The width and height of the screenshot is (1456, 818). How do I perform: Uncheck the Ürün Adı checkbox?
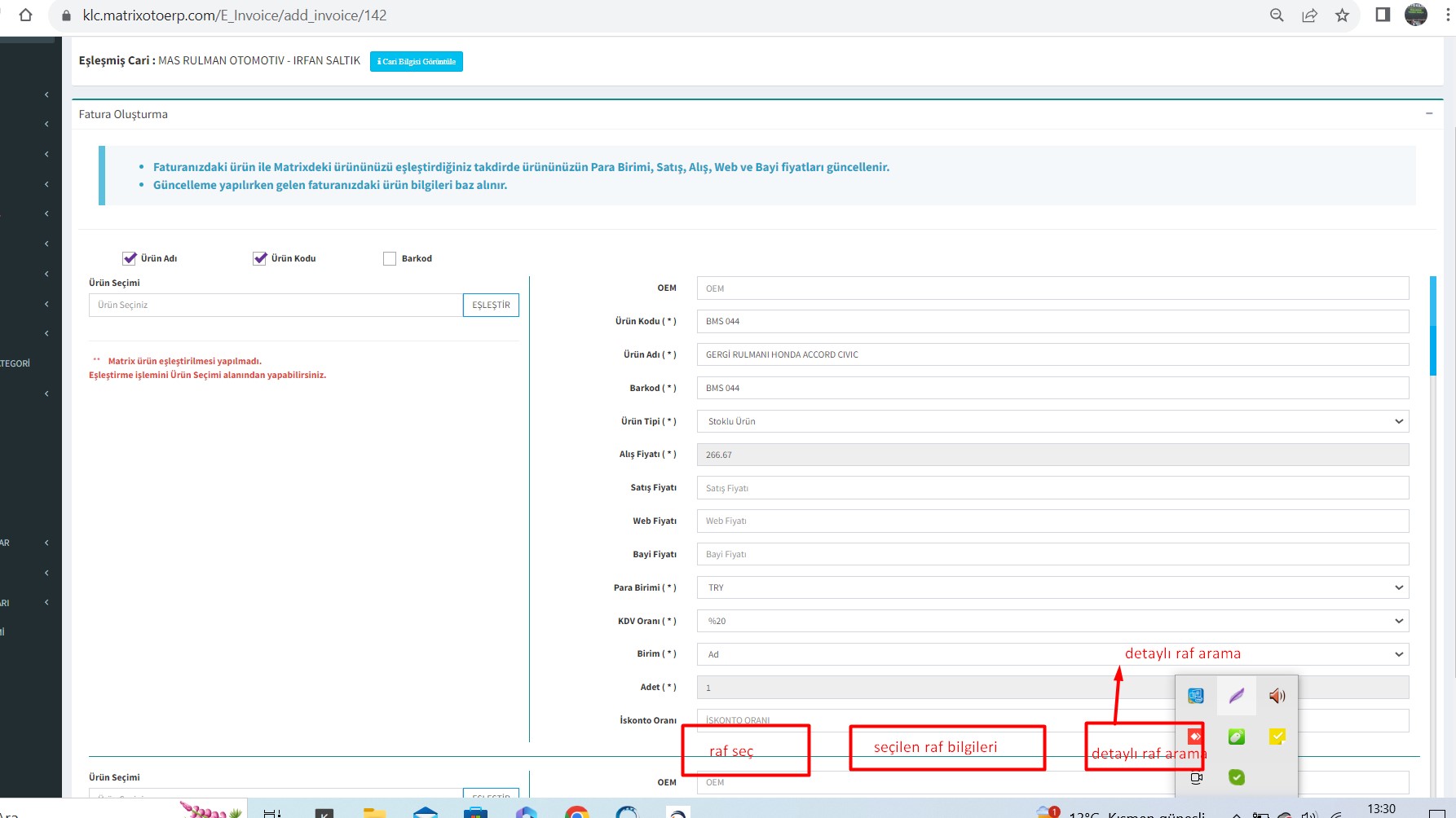coord(130,258)
